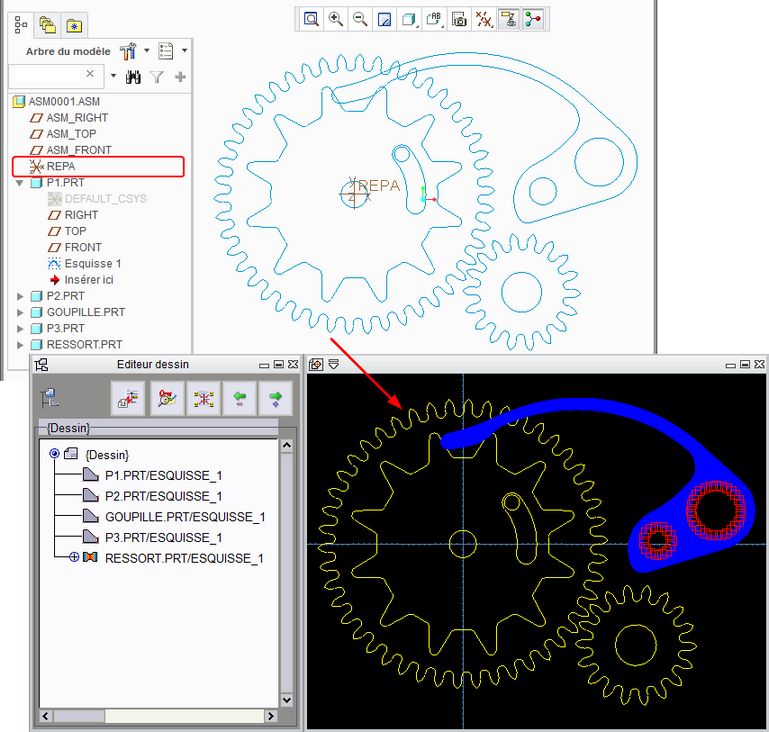Select ASM0001.ASM in model tree
Screen dimensions: 769x732
click(x=64, y=101)
